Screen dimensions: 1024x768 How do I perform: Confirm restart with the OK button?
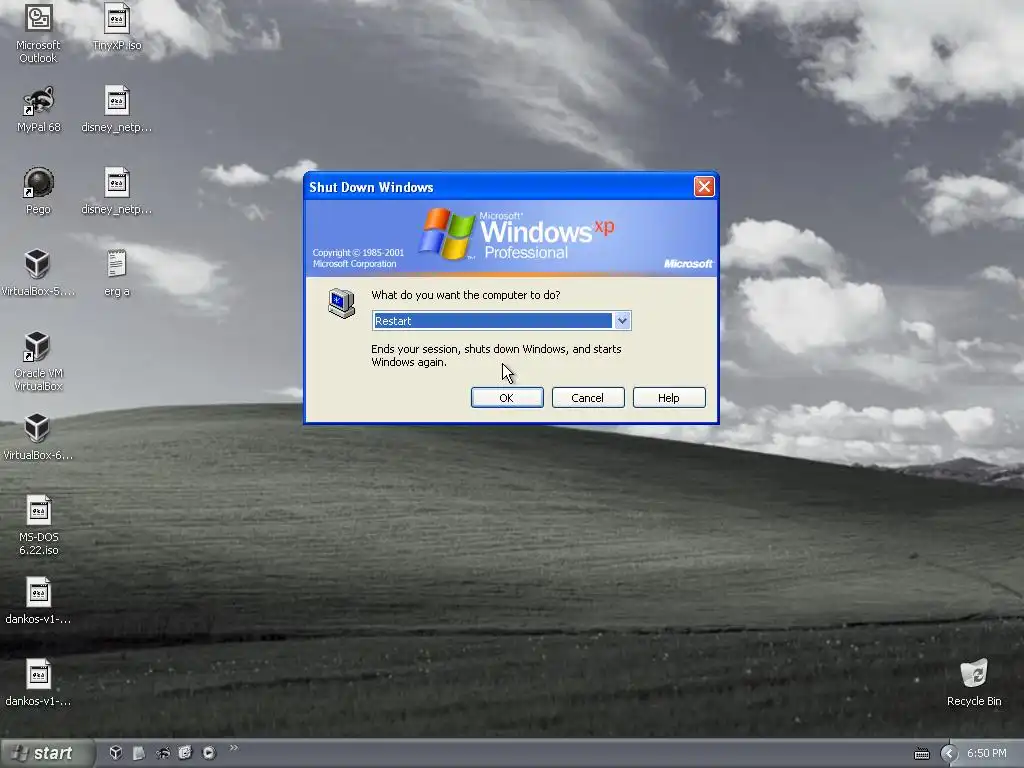click(x=507, y=398)
